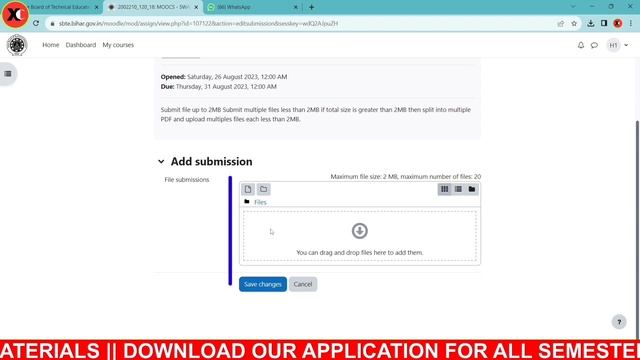Open Chrome three-dot menu
640x360 pixels.
[x=631, y=23]
